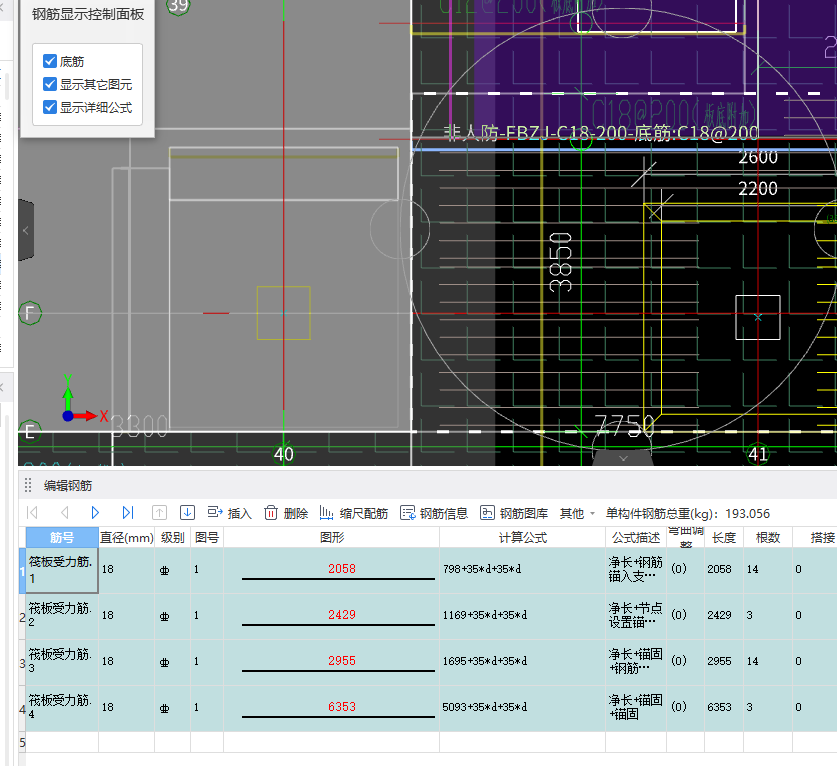This screenshot has height=766, width=837.
Task: Select 筏板受力筋.1 name cell
Action: [x=62, y=570]
